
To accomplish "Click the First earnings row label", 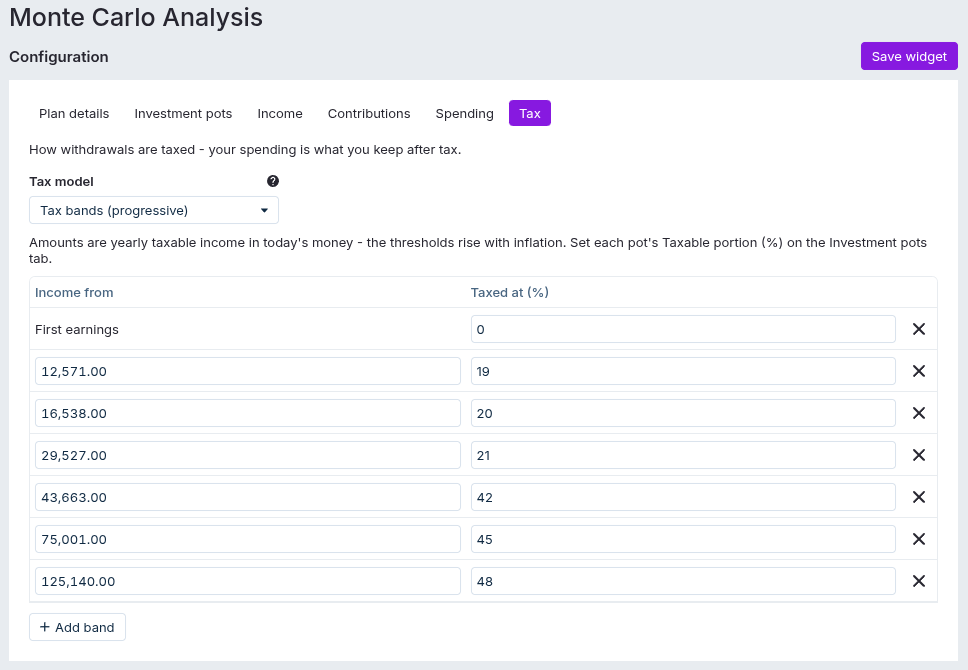I will tap(77, 330).
